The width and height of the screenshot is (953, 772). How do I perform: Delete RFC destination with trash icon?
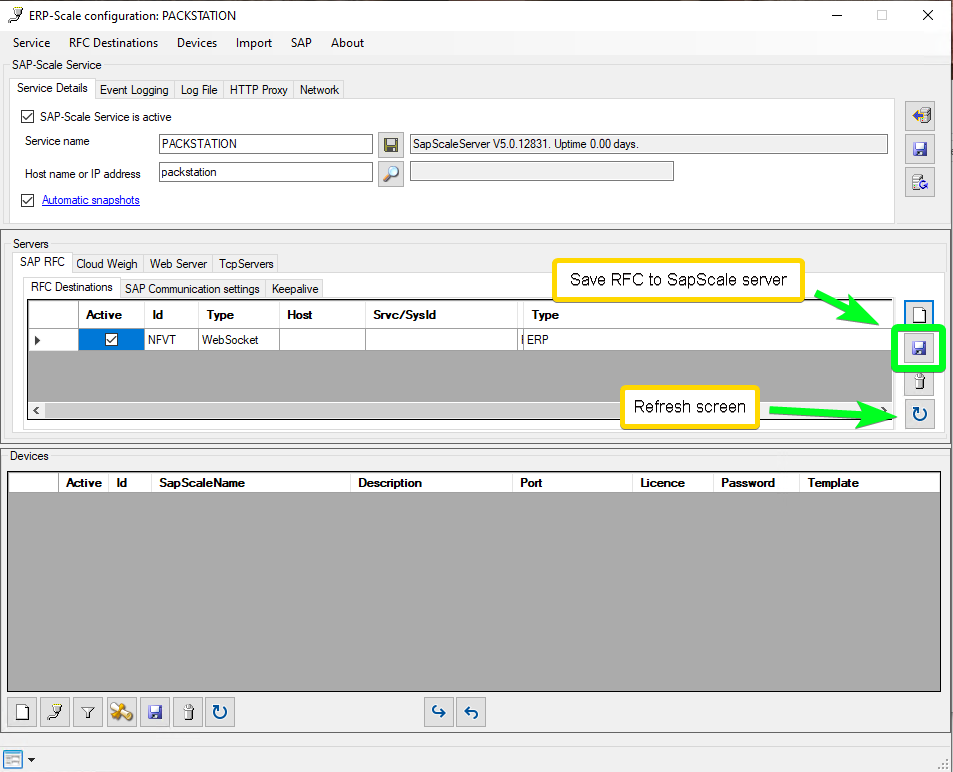919,381
